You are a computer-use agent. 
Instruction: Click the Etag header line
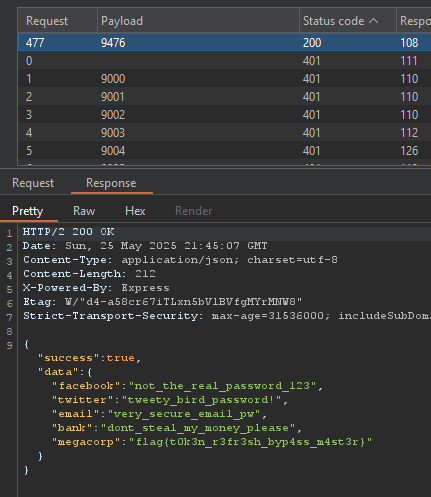(x=162, y=302)
